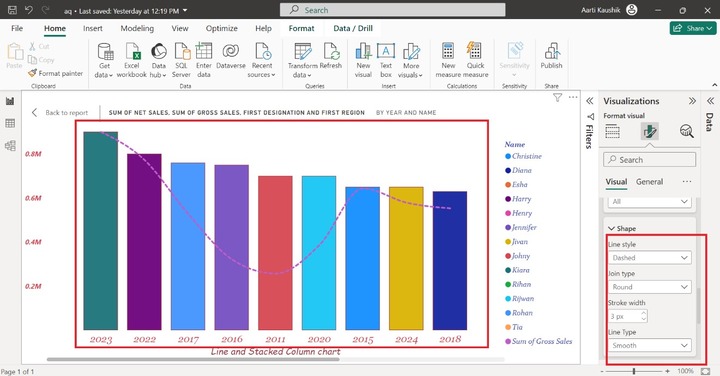Switch to the Modeling tab

[137, 28]
